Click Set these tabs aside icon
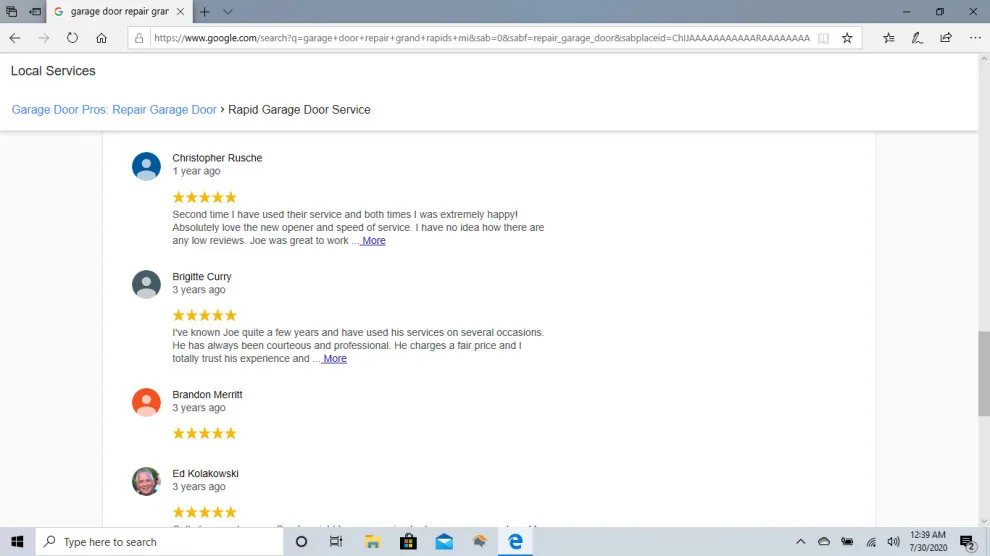The image size is (990, 556). pyautogui.click(x=35, y=11)
